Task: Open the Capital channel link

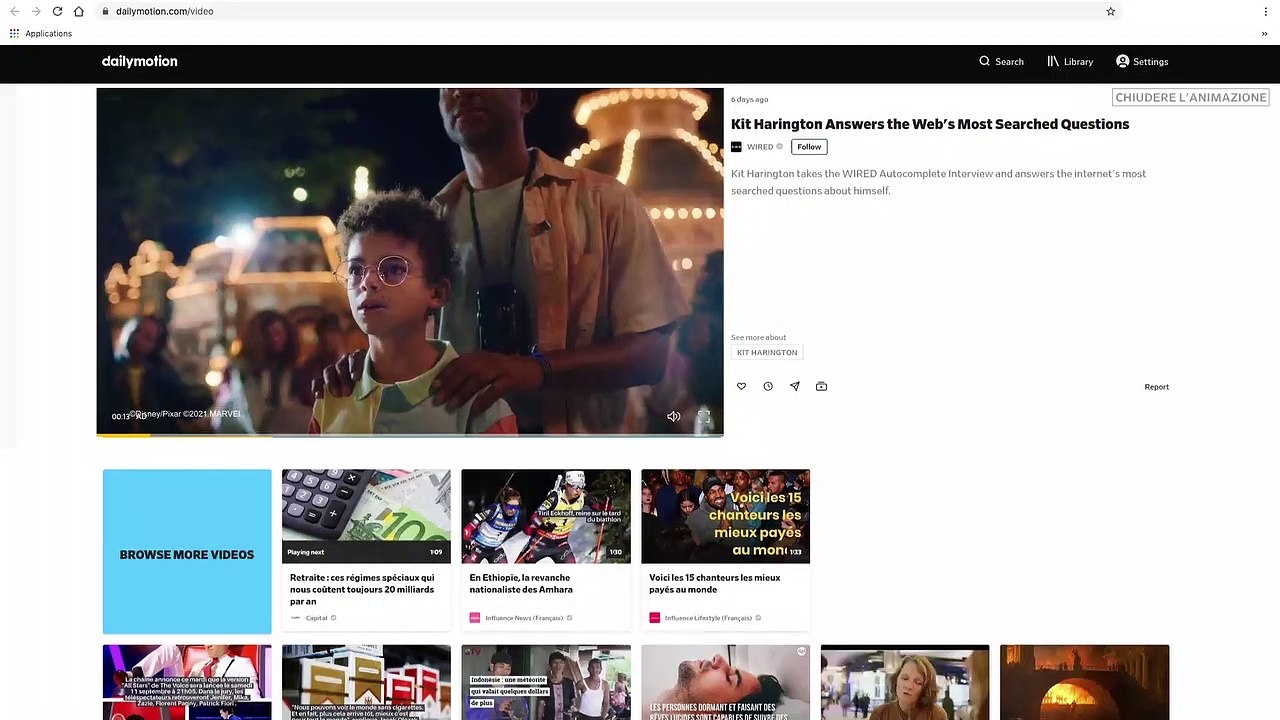Action: (x=317, y=618)
